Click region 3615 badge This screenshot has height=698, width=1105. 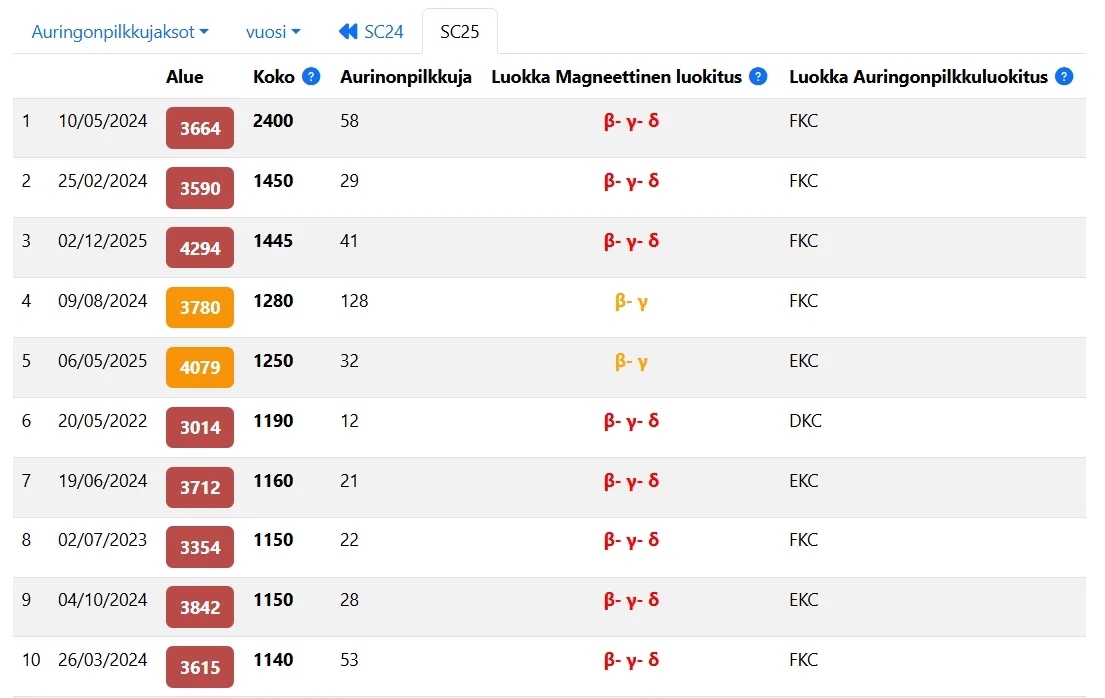point(200,667)
